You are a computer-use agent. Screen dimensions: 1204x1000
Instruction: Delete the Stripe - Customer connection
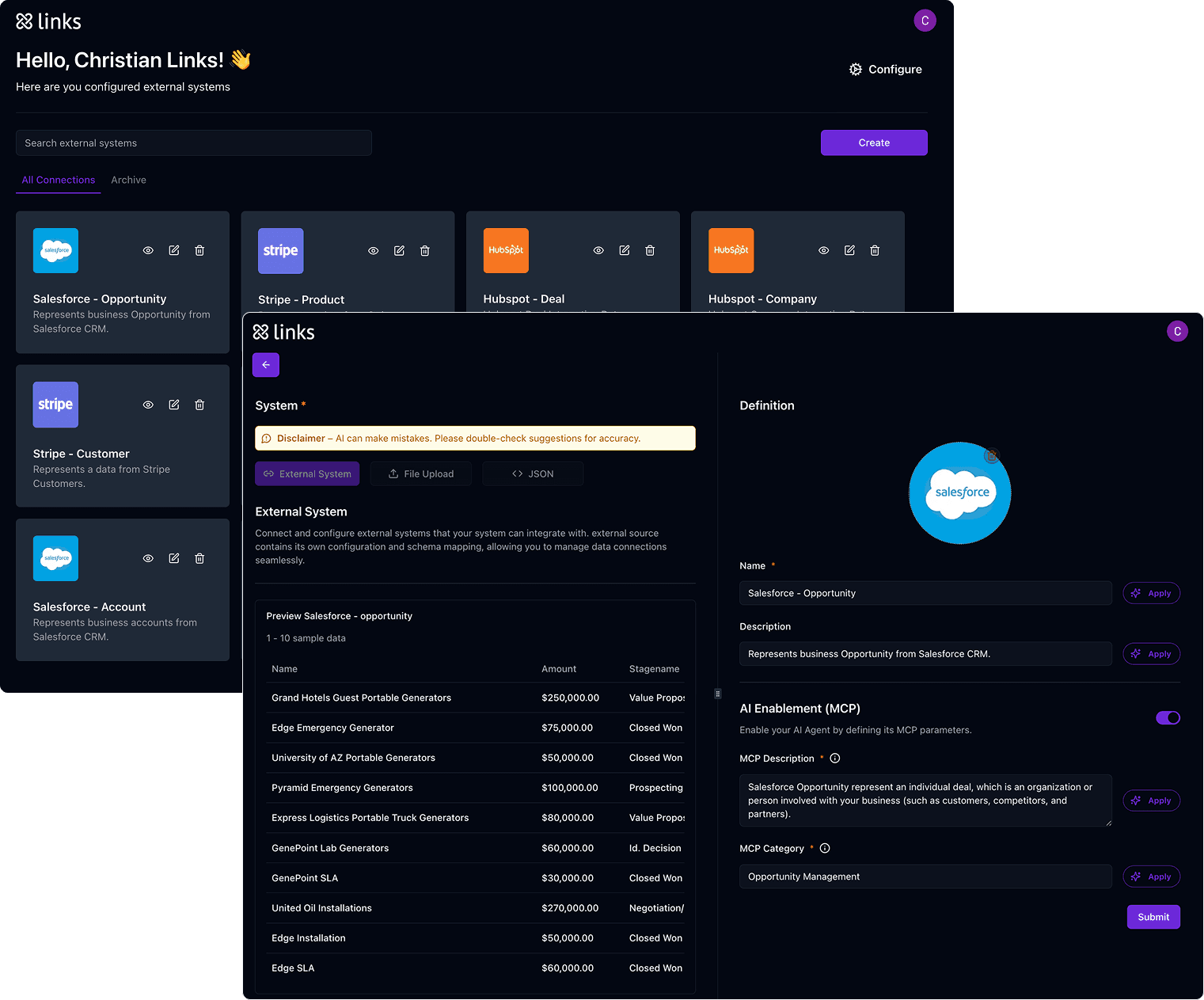199,405
